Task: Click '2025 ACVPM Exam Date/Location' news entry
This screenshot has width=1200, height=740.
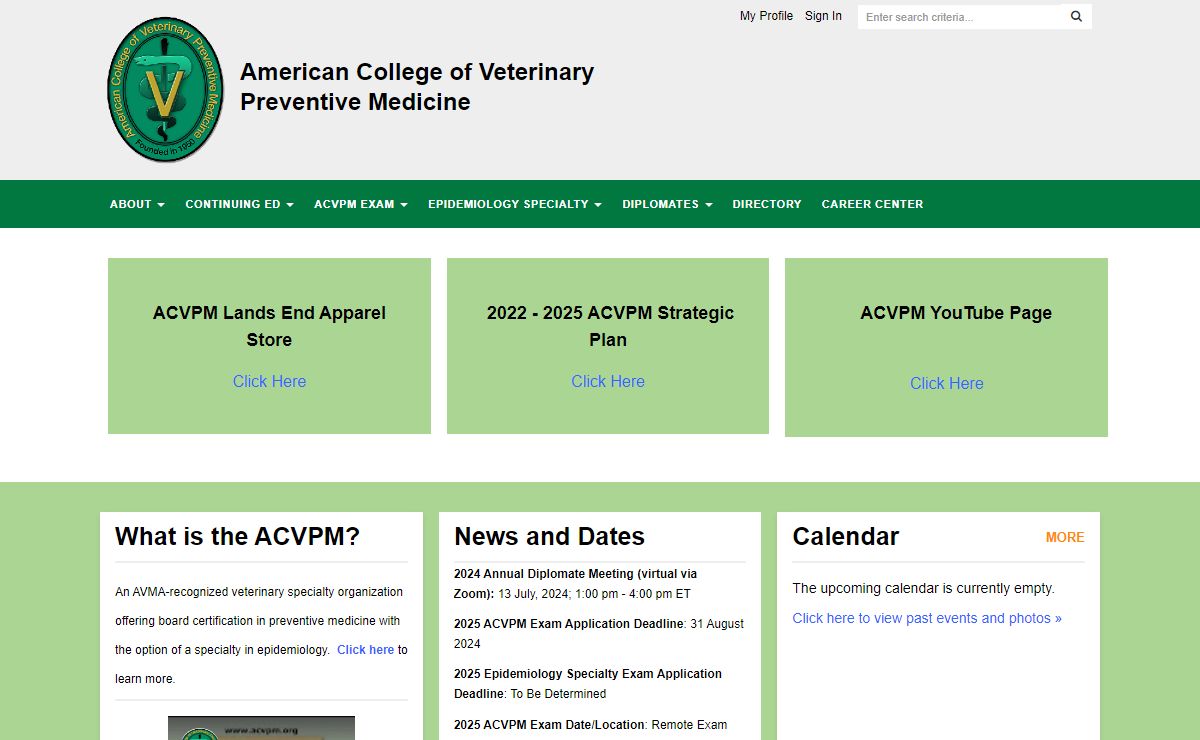Action: (590, 724)
